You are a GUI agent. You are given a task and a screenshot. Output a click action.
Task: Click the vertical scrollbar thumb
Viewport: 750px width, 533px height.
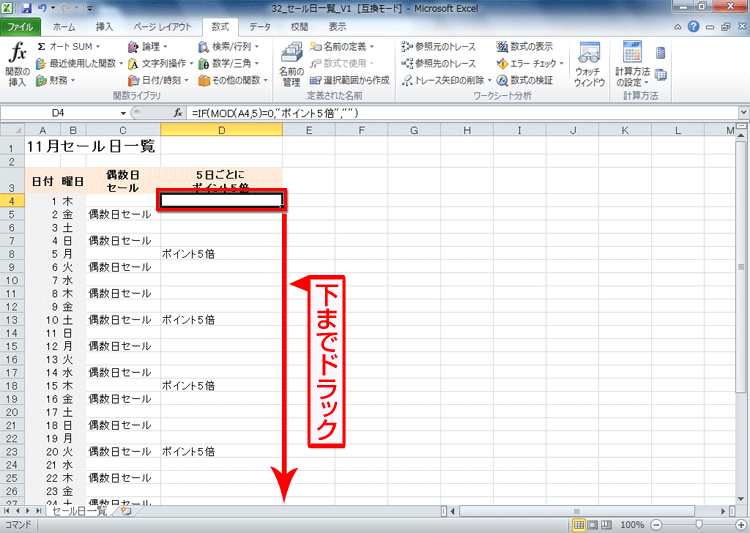[x=741, y=267]
